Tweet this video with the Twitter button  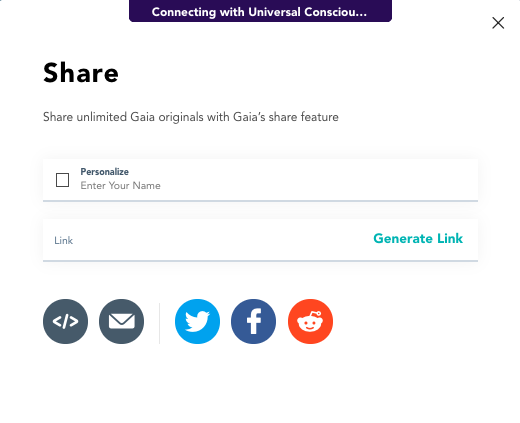pyautogui.click(x=197, y=321)
